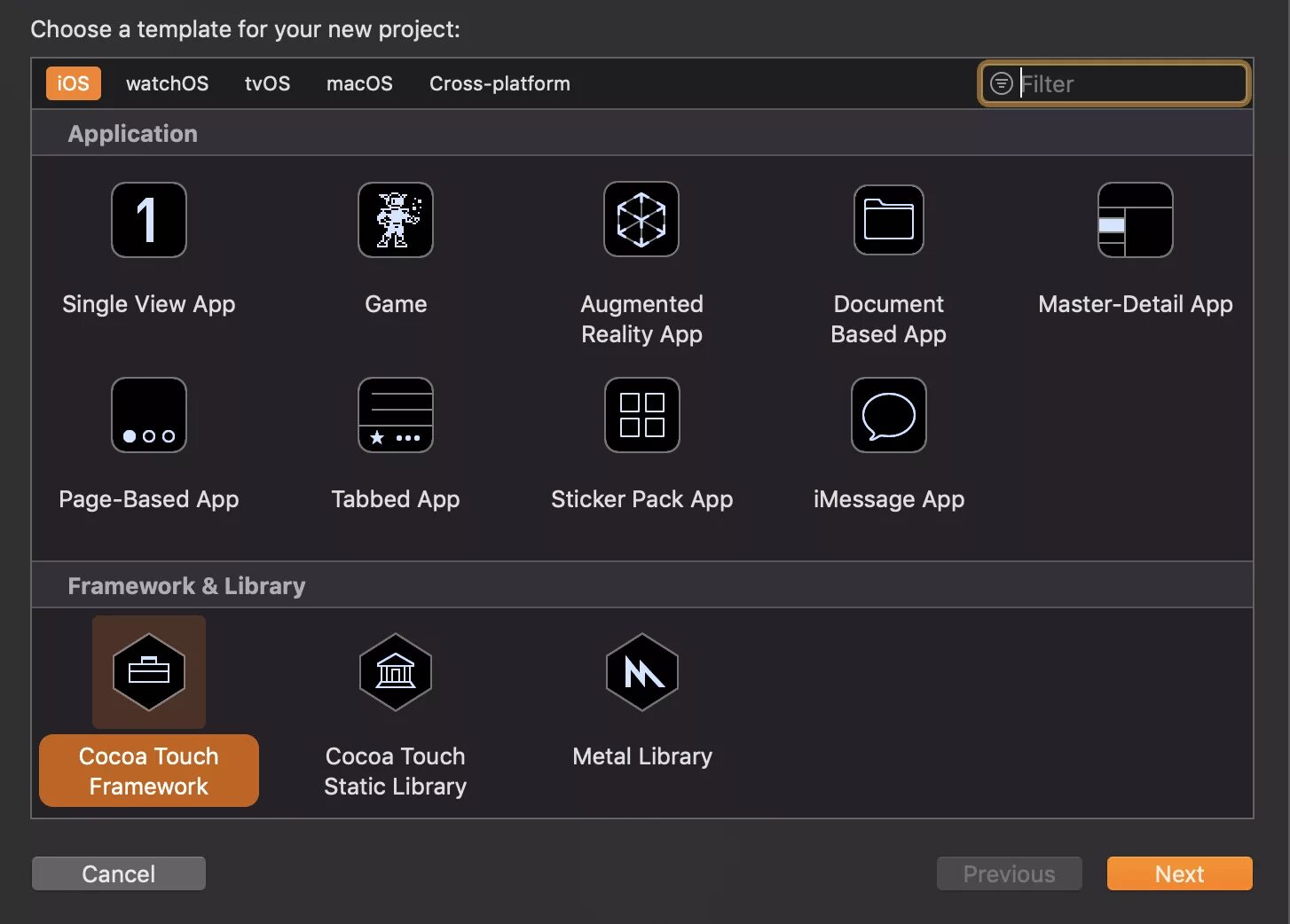Select 'Document Based App' label
Screen dimensions: 1290x924
889,319
